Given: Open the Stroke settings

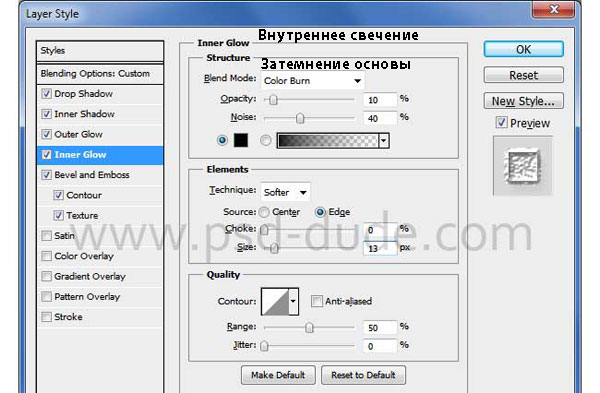Looking at the screenshot, I should point(68,317).
